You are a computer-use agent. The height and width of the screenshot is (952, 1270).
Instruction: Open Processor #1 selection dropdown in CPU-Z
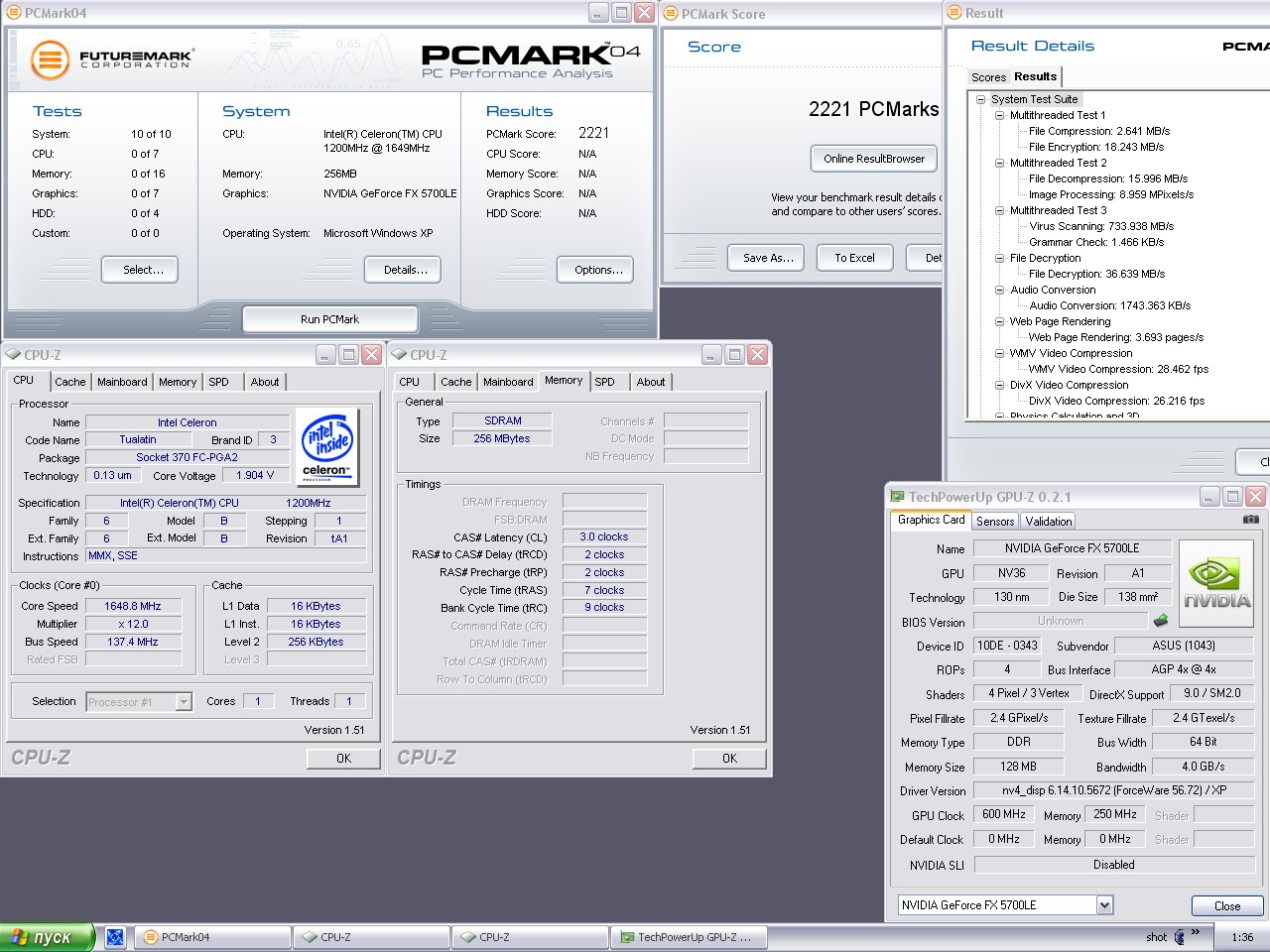[184, 701]
